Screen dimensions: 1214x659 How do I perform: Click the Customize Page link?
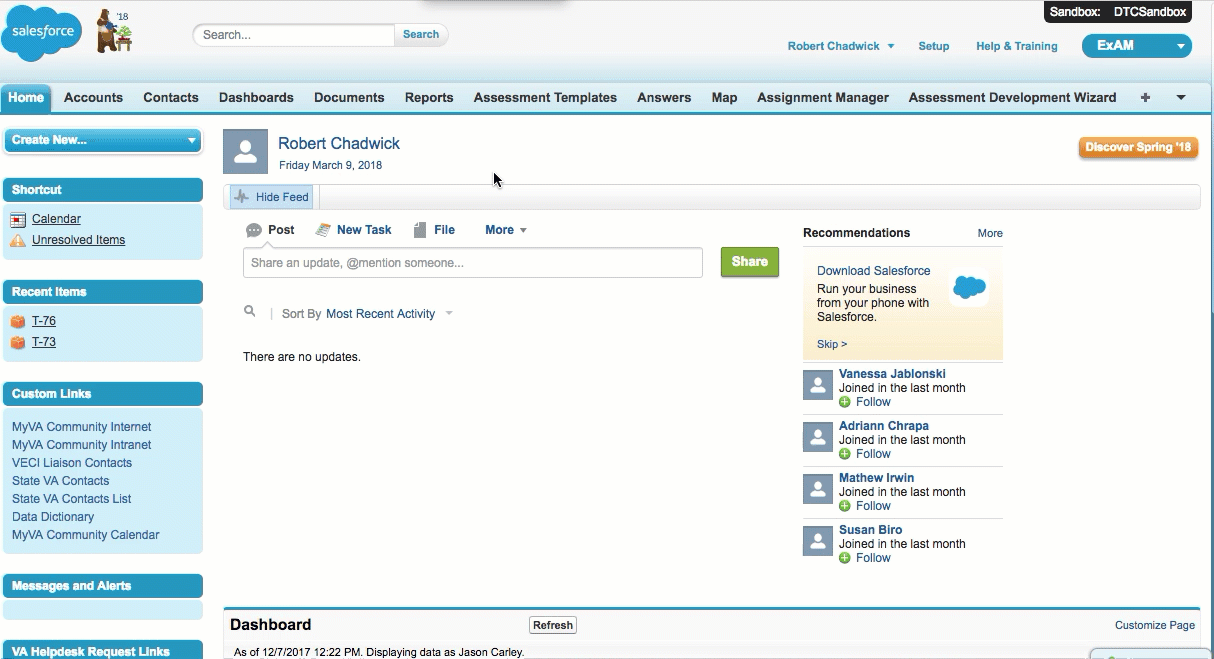(x=1155, y=625)
